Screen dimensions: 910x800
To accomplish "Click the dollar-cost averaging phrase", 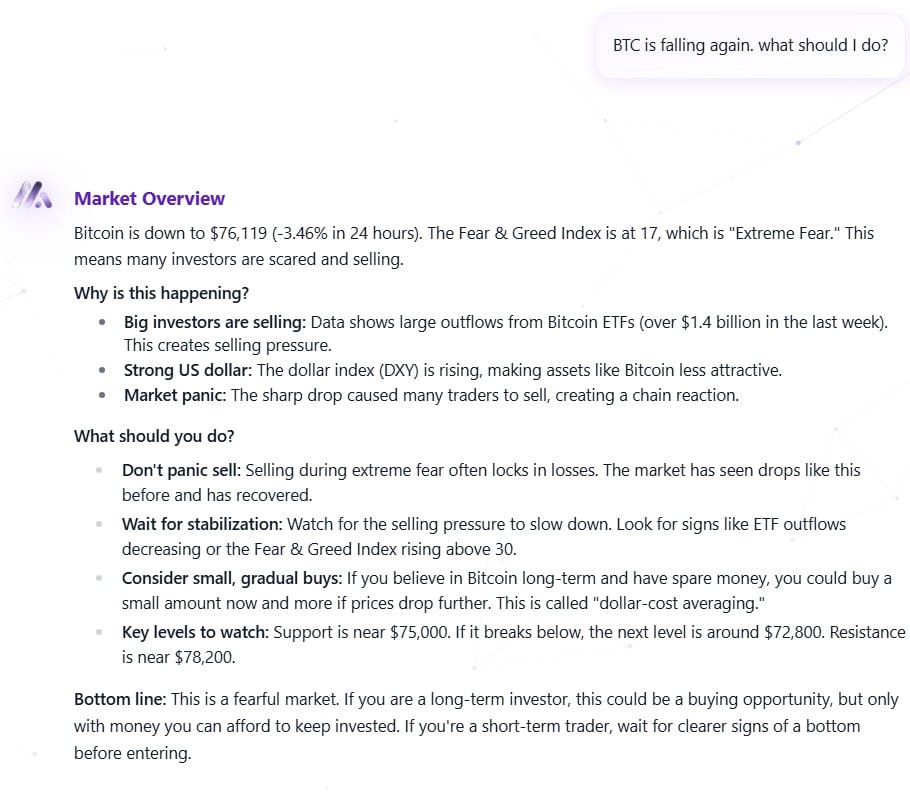I will click(681, 603).
